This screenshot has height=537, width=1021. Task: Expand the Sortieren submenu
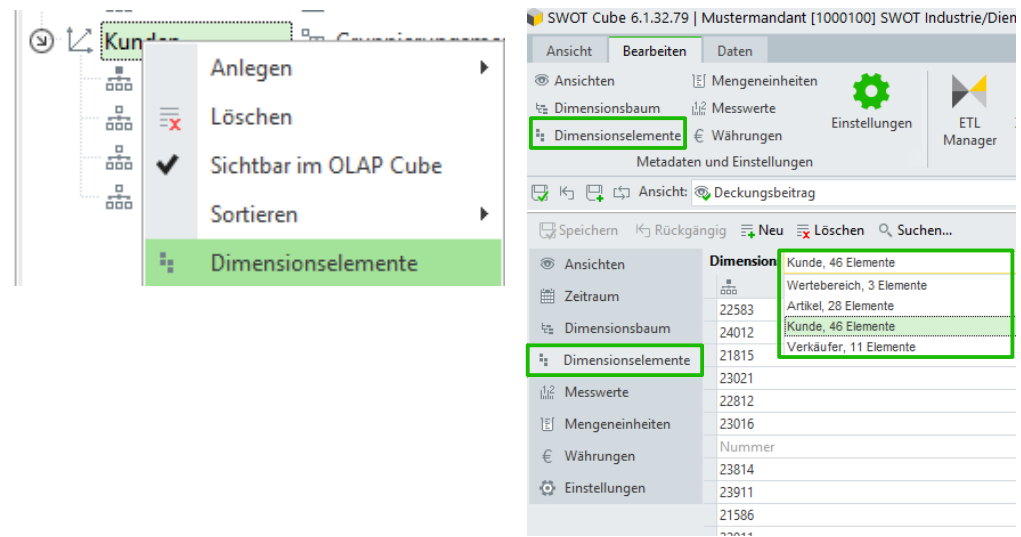[484, 214]
